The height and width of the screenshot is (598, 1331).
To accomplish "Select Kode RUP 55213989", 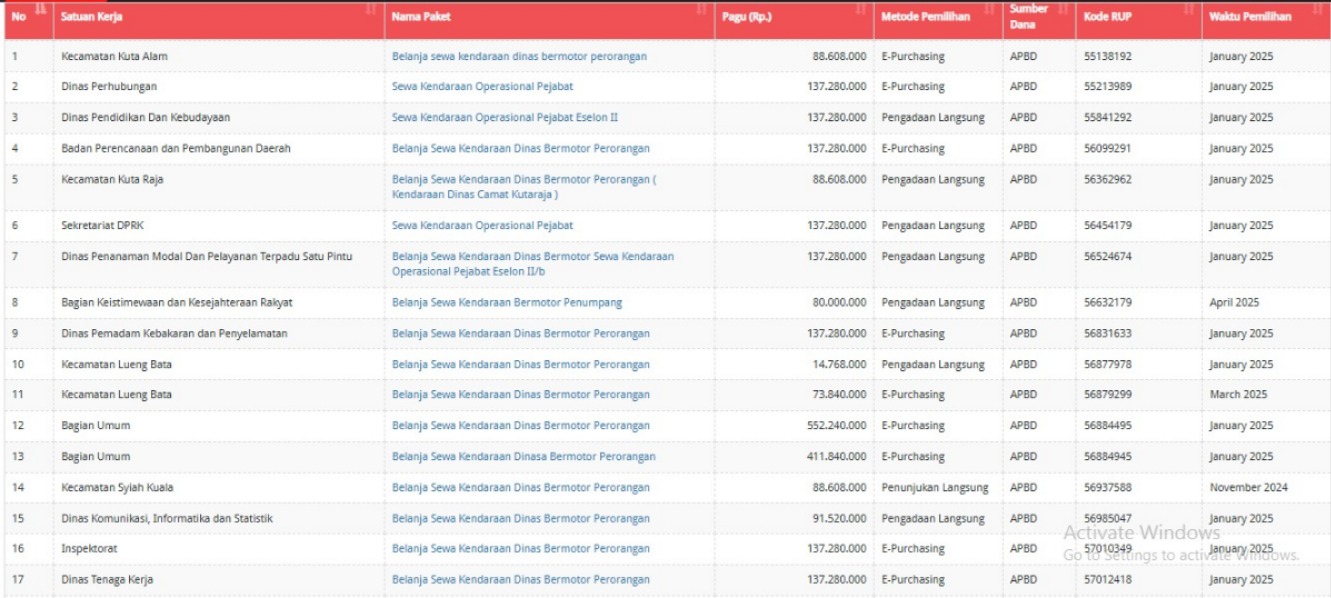I will (1108, 86).
